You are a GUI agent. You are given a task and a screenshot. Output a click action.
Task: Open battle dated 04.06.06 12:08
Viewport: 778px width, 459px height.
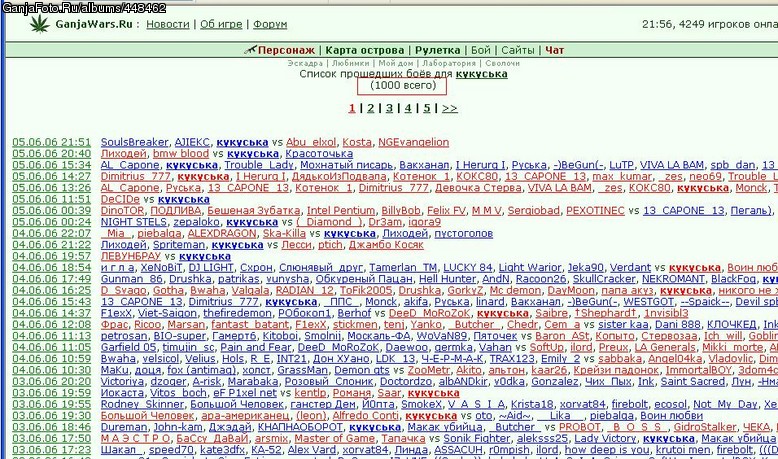coord(52,325)
